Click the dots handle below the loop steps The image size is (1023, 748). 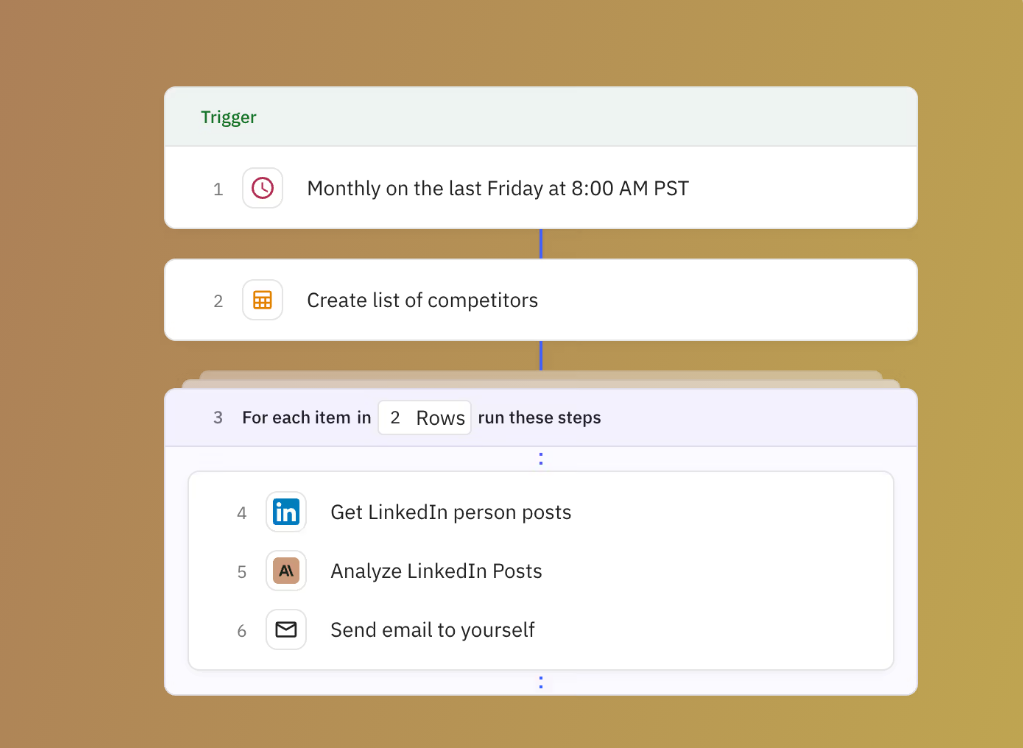pos(541,682)
